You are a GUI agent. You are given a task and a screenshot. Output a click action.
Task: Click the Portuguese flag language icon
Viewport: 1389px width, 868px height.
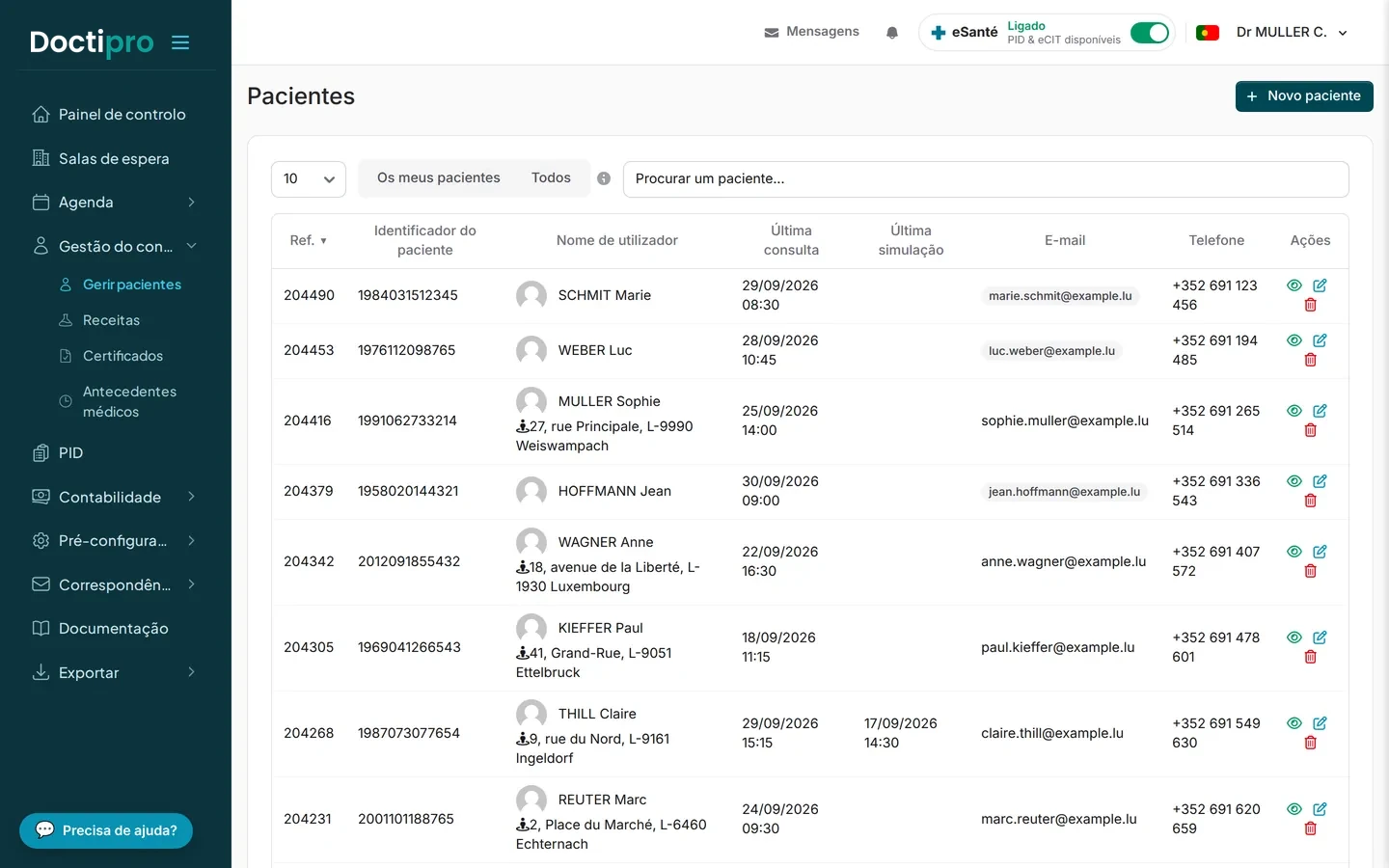point(1208,33)
